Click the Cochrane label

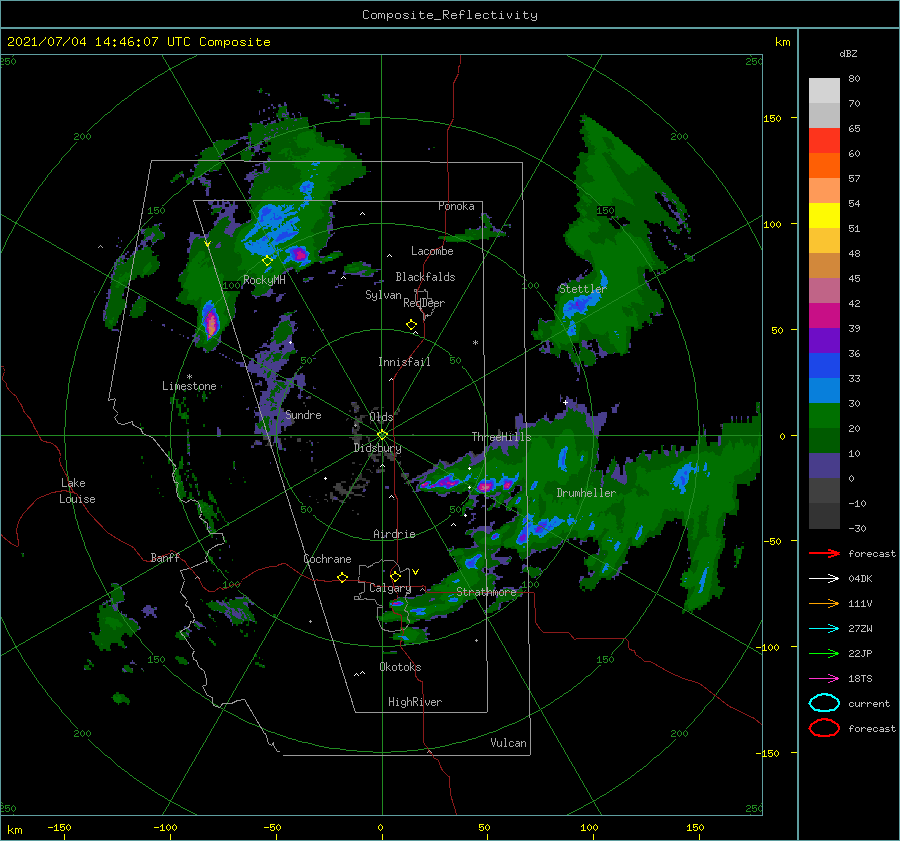click(x=327, y=559)
